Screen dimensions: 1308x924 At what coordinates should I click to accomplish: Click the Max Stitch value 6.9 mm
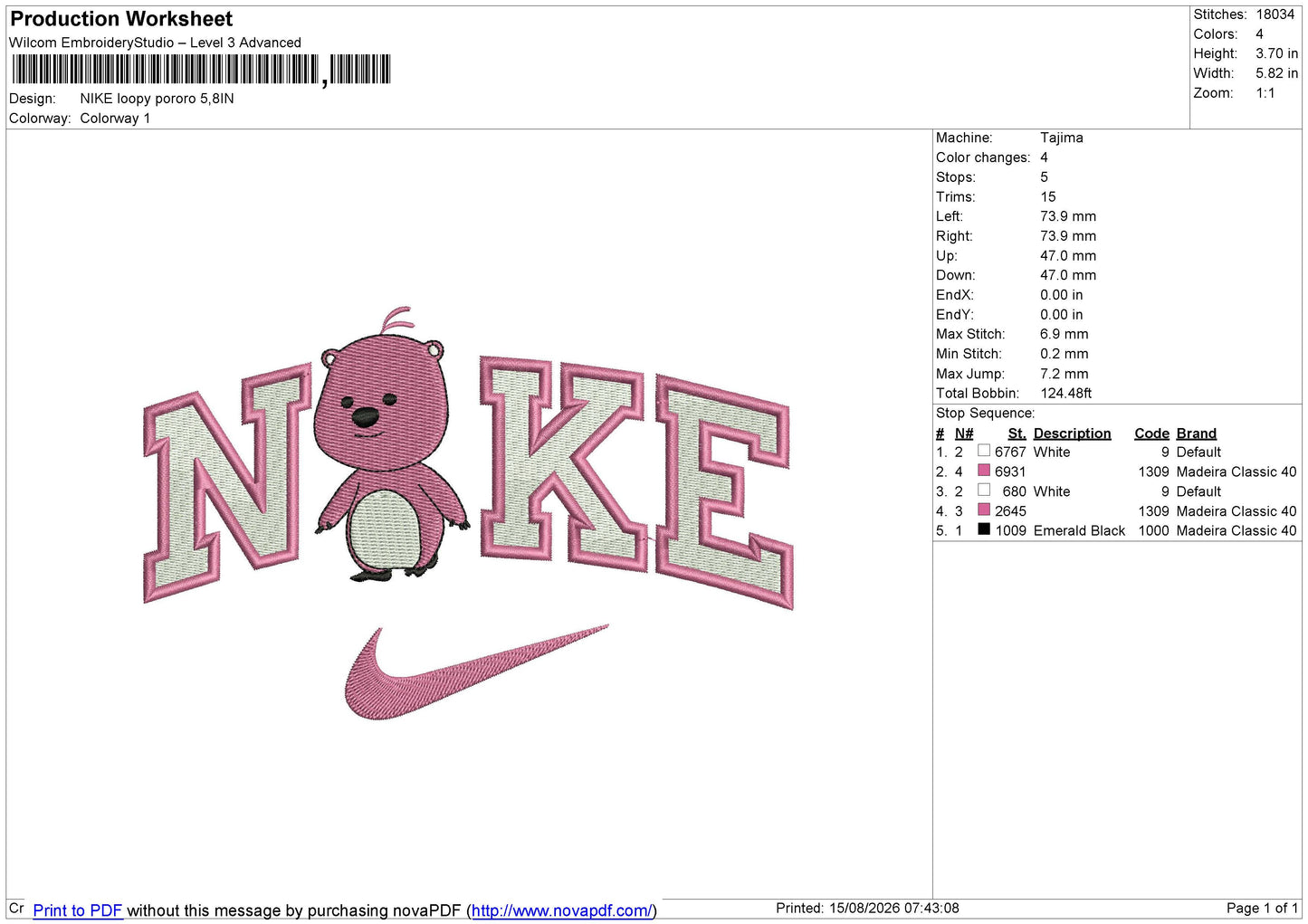click(x=1064, y=334)
